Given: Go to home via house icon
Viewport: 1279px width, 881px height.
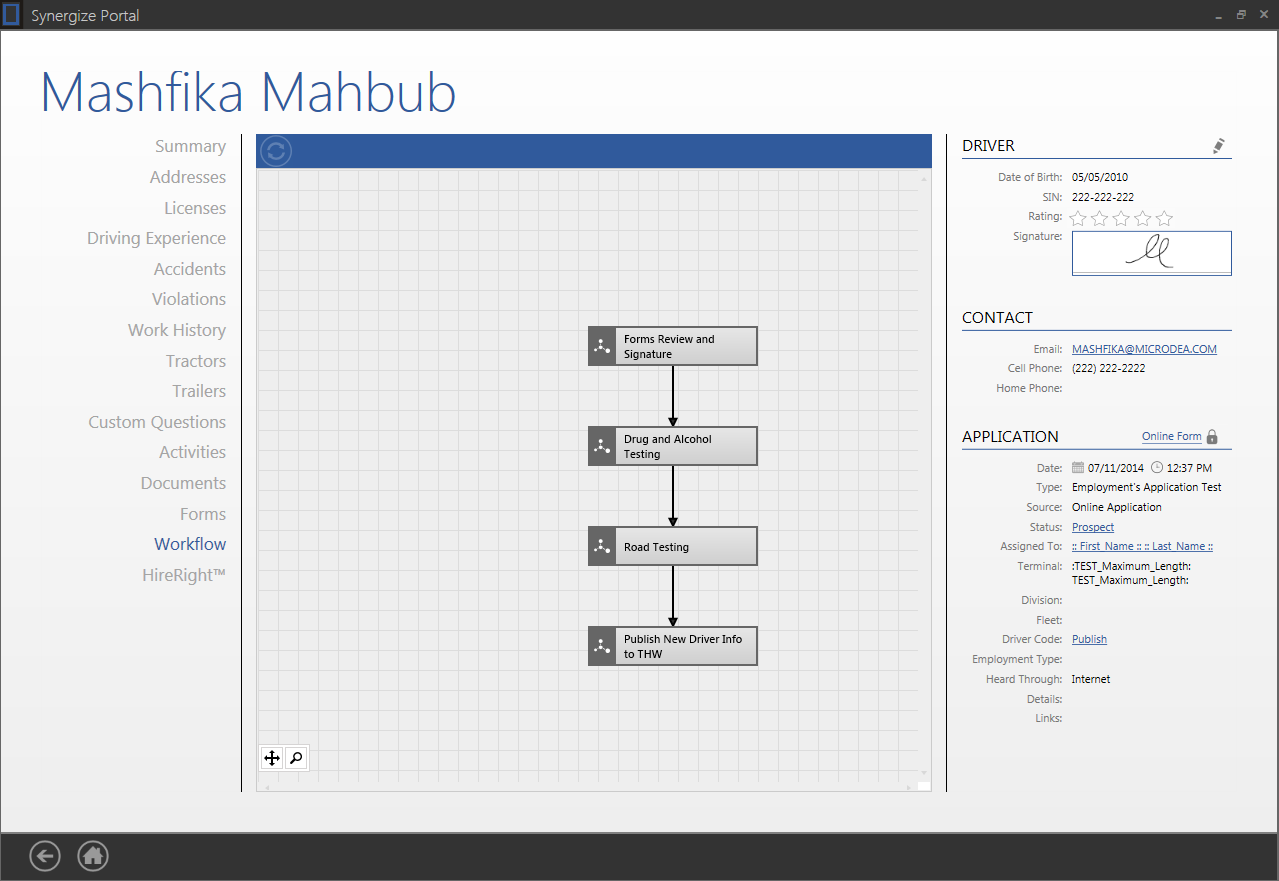Looking at the screenshot, I should pyautogui.click(x=93, y=856).
